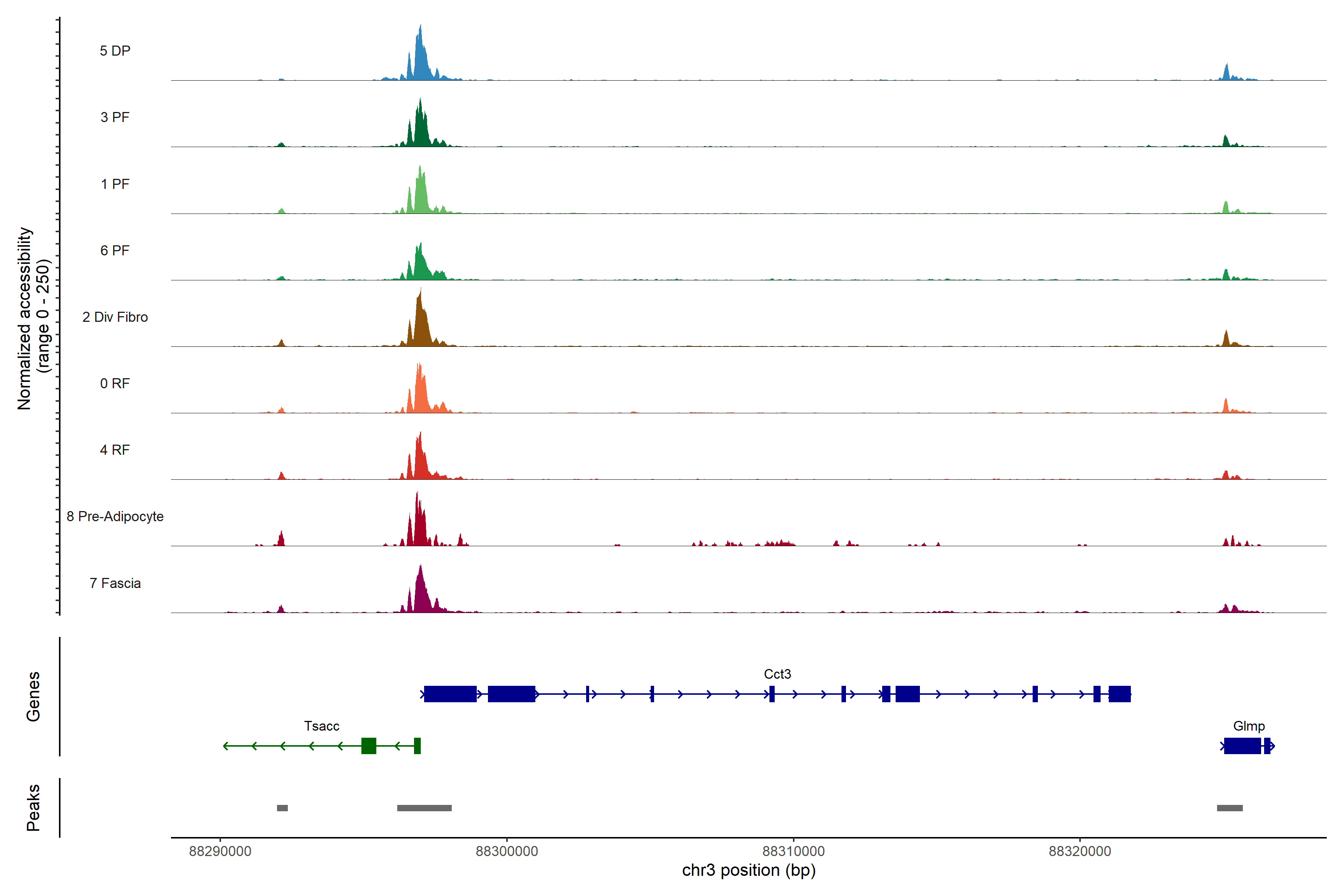The height and width of the screenshot is (896, 1344).
Task: Click the 8 Pre-Adipocyte track label
Action: pyautogui.click(x=115, y=517)
